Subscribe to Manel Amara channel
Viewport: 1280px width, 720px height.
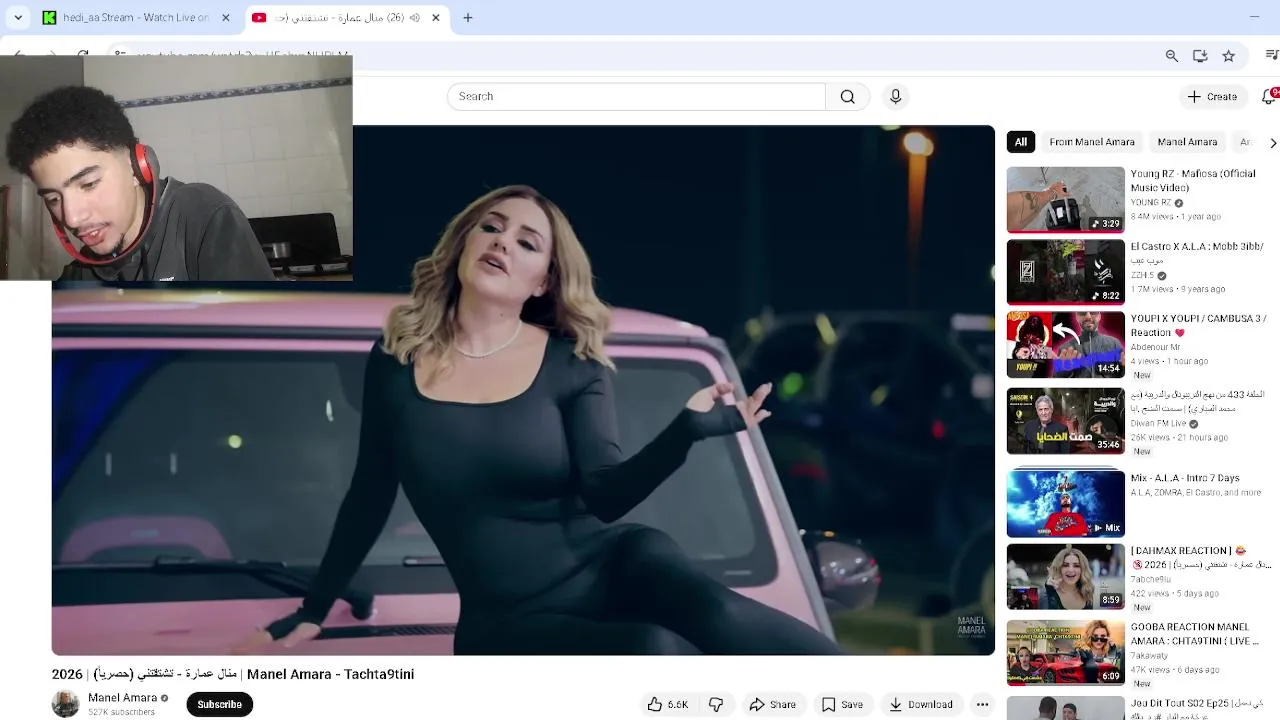[219, 704]
